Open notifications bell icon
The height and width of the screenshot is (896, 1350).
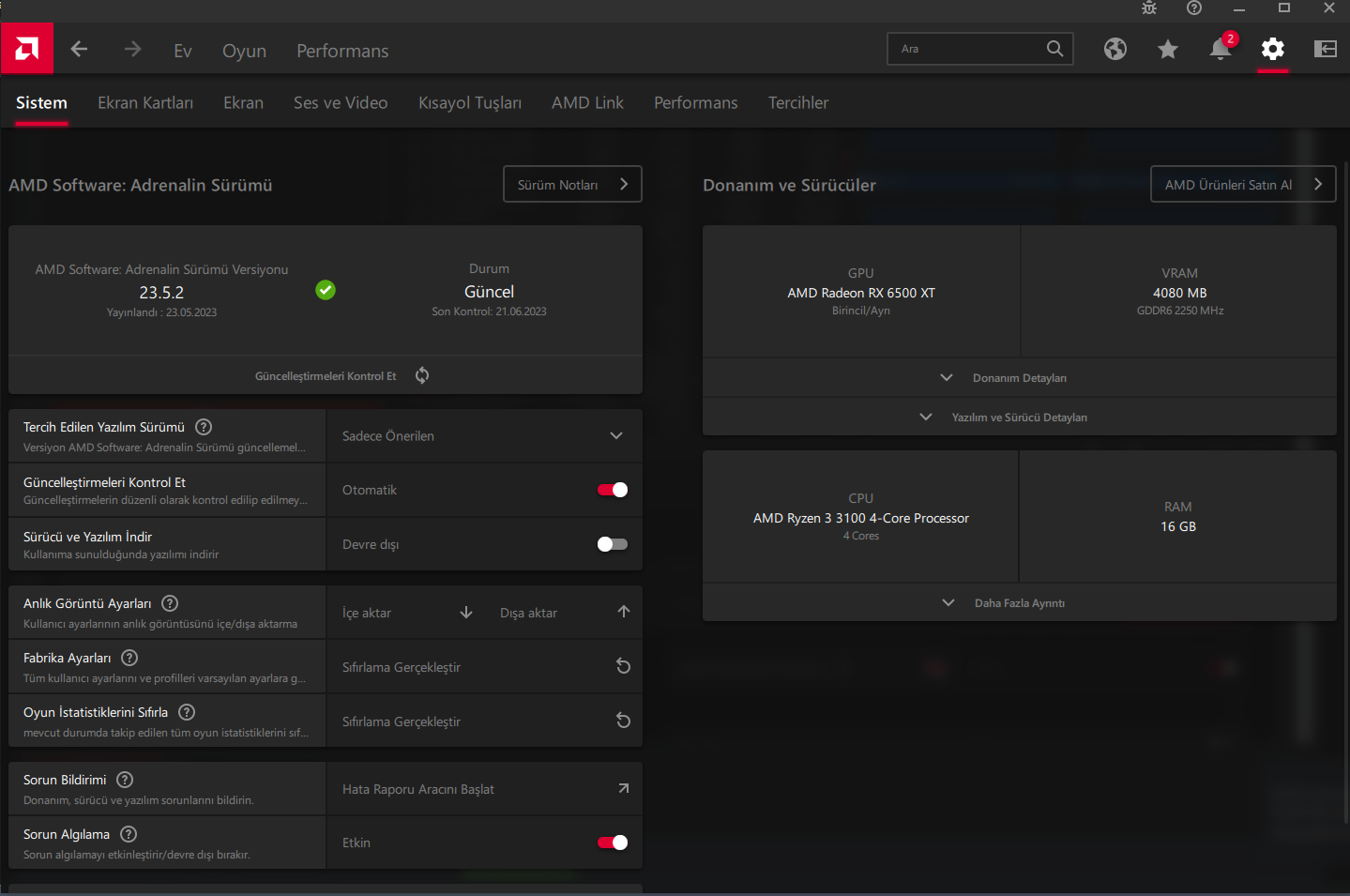(1221, 49)
